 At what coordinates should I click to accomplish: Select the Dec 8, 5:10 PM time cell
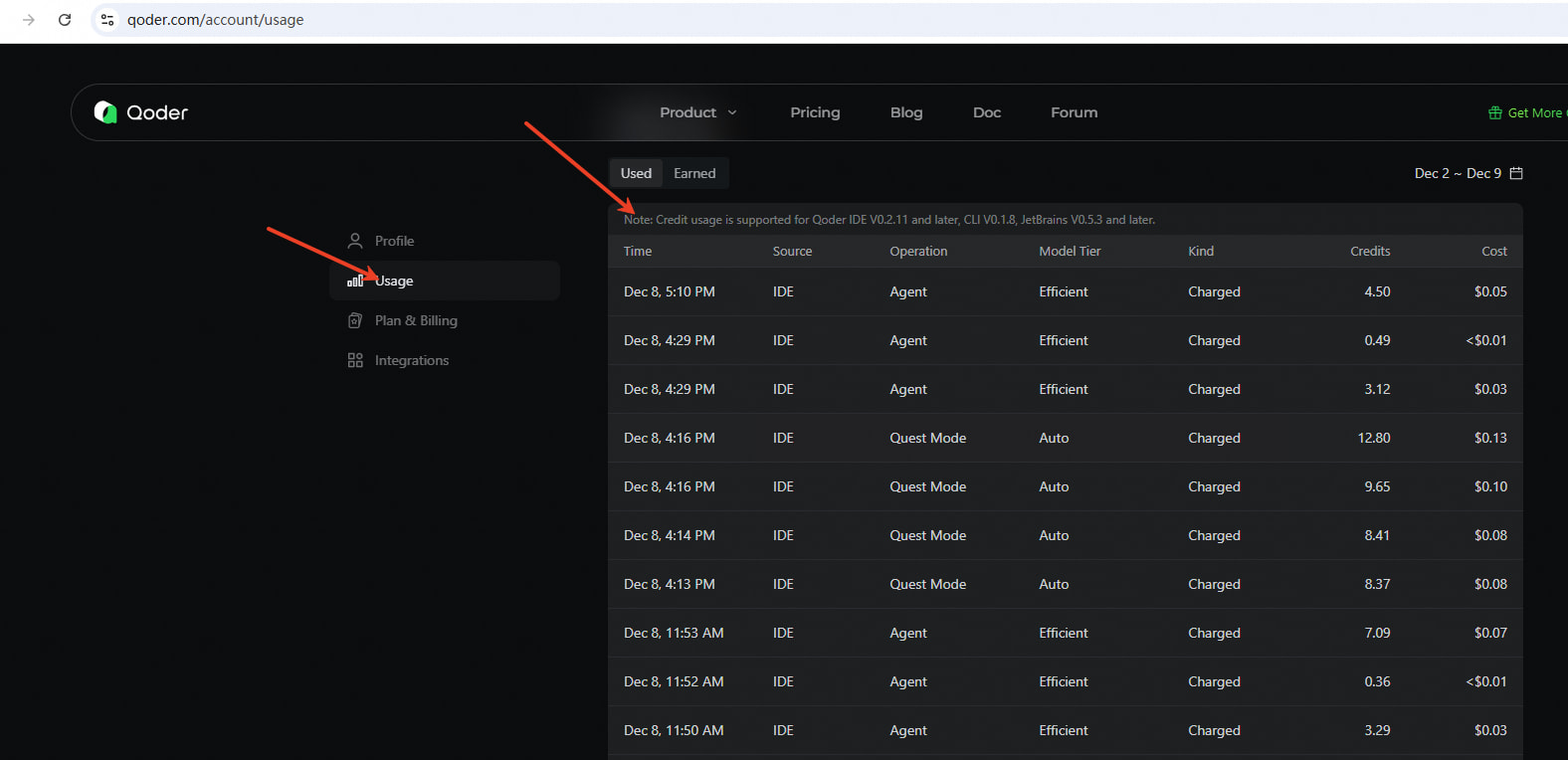[x=670, y=291]
